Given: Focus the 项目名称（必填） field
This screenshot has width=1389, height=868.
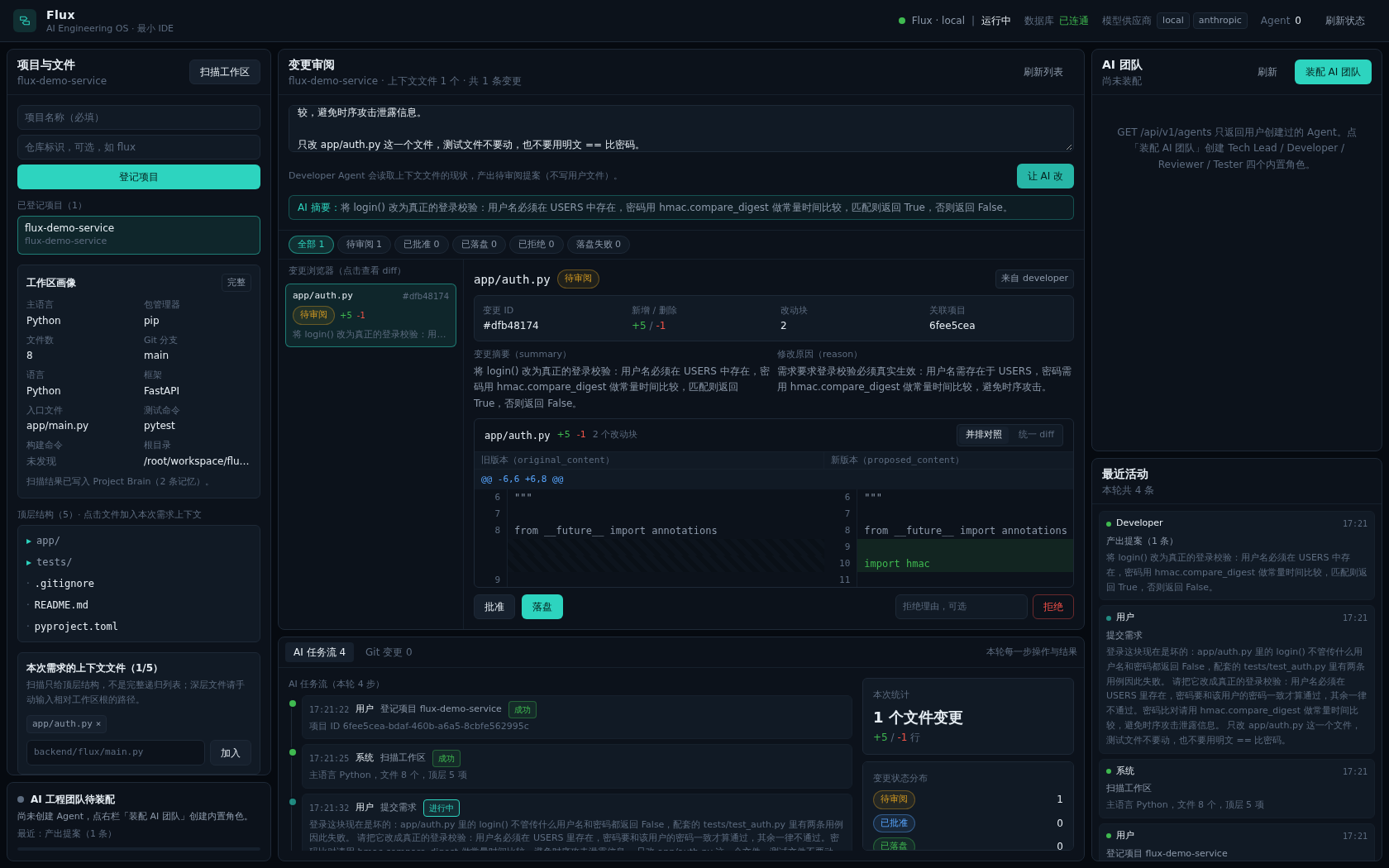Looking at the screenshot, I should (x=139, y=117).
